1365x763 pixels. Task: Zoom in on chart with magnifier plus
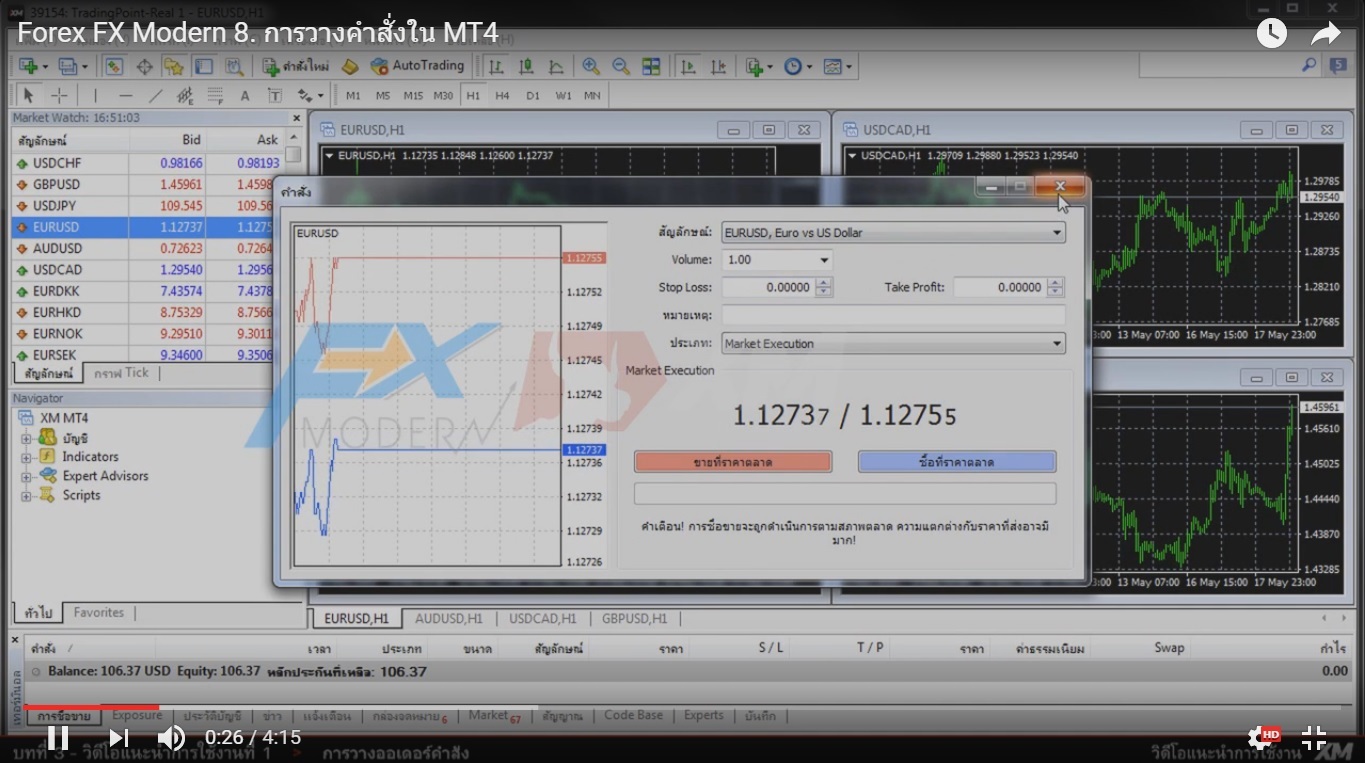591,66
